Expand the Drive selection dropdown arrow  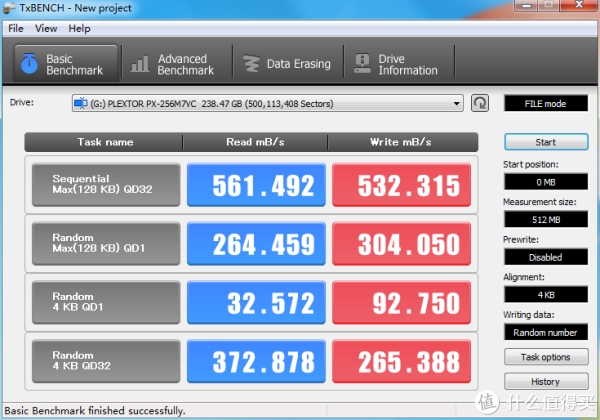click(x=456, y=104)
